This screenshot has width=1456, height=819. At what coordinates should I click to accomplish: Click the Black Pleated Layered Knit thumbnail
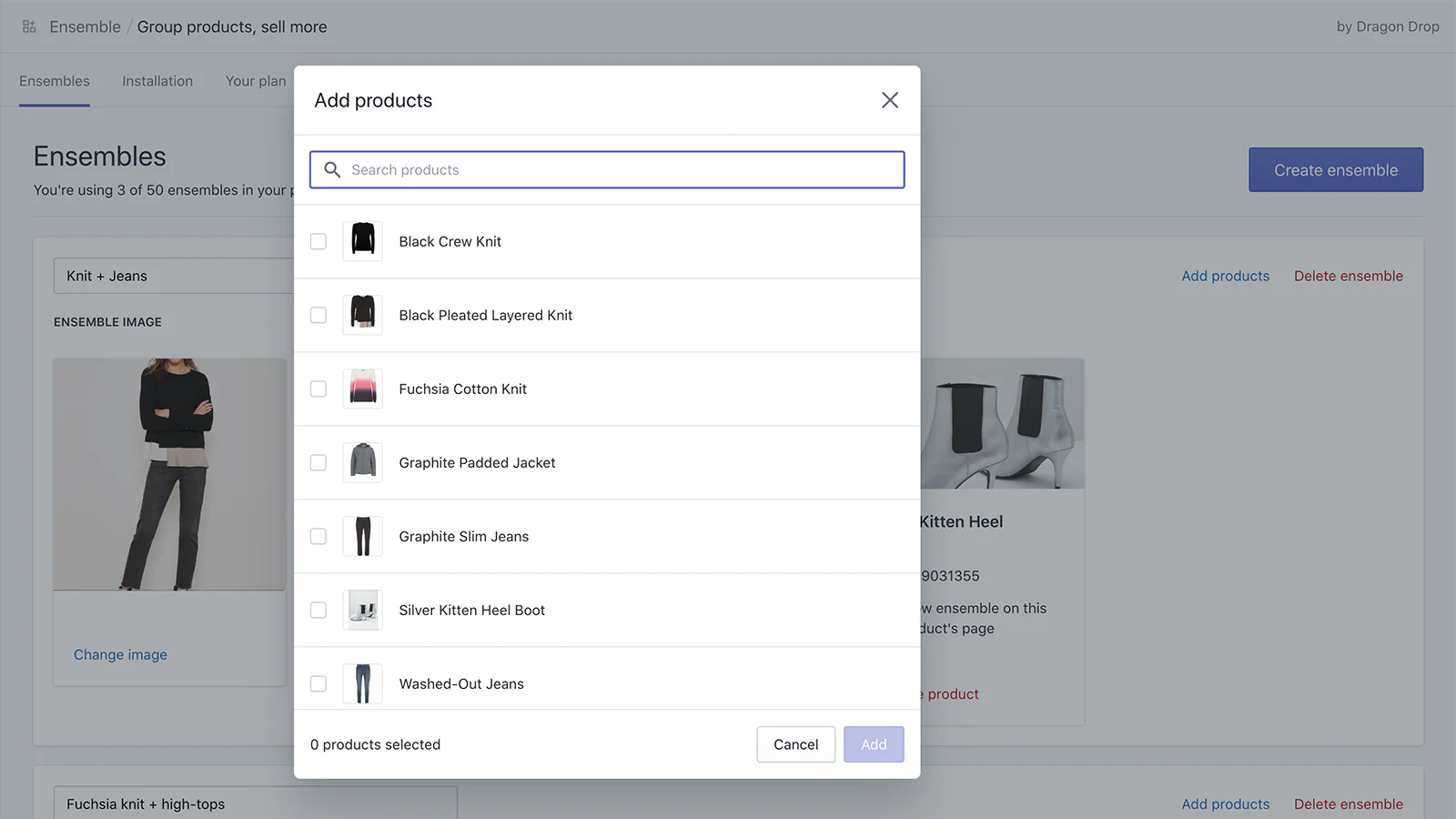point(362,315)
